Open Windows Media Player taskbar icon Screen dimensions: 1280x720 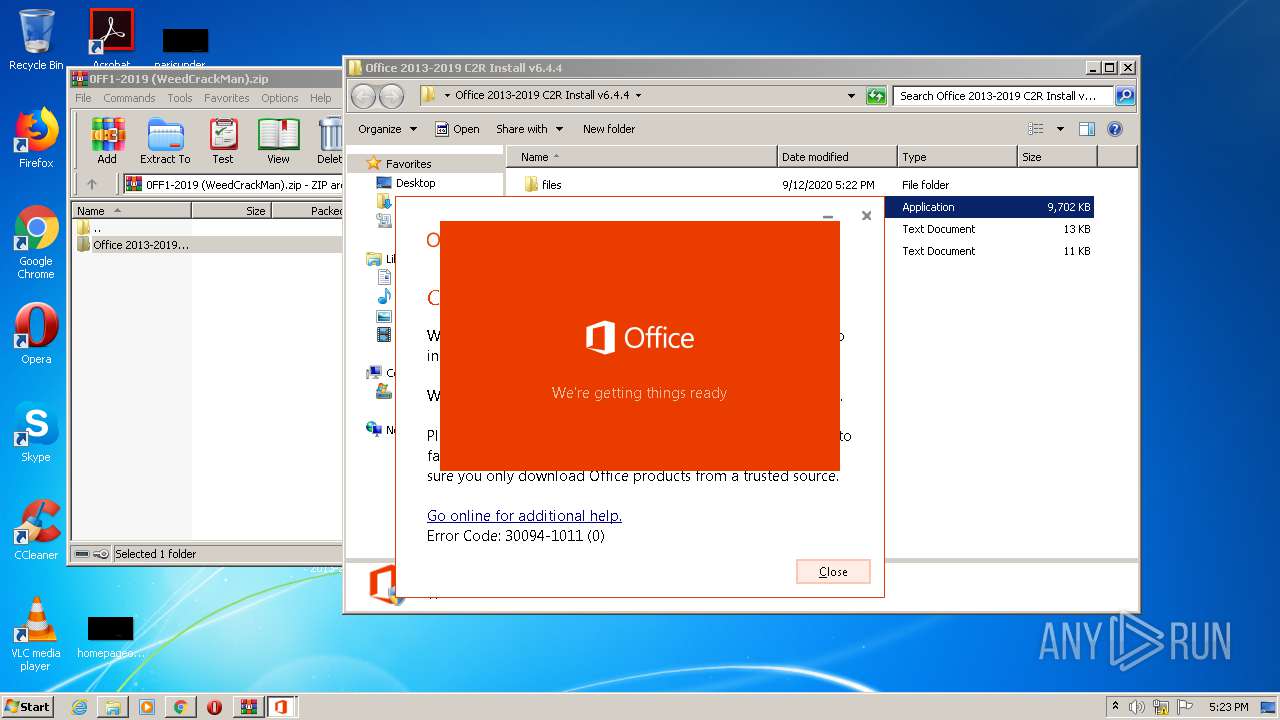tap(147, 707)
